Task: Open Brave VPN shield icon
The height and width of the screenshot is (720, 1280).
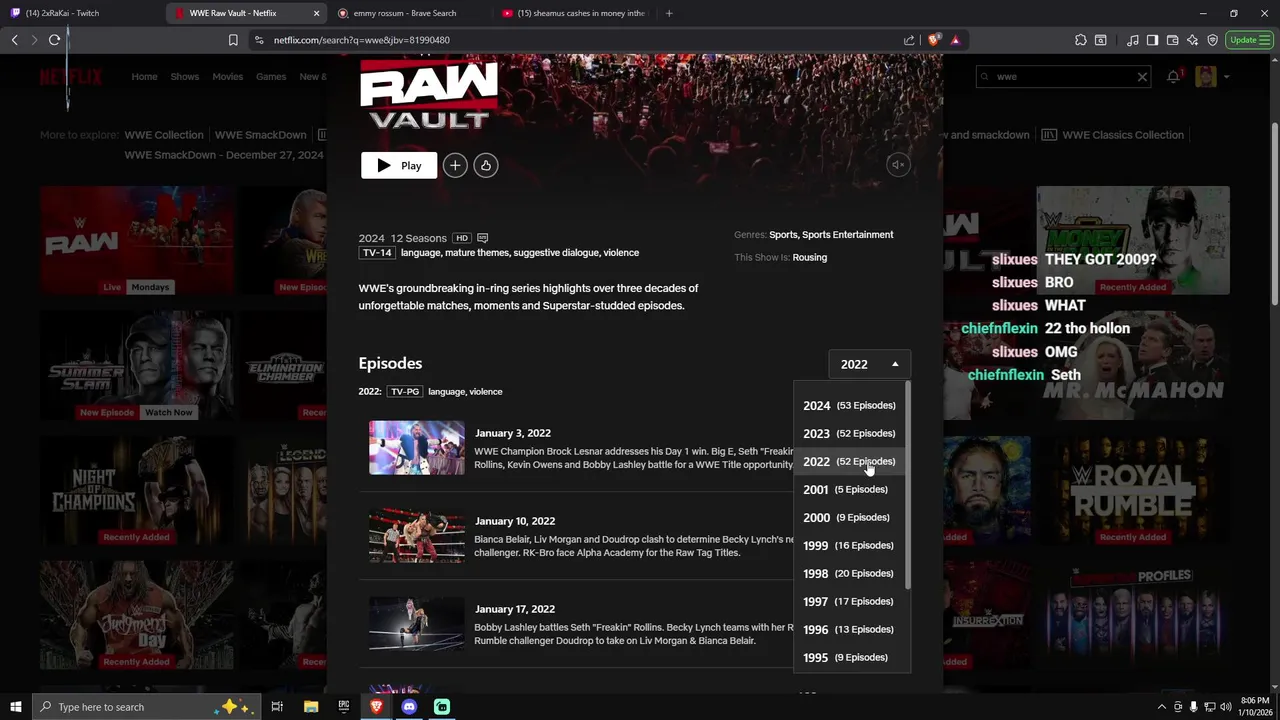Action: [1212, 40]
